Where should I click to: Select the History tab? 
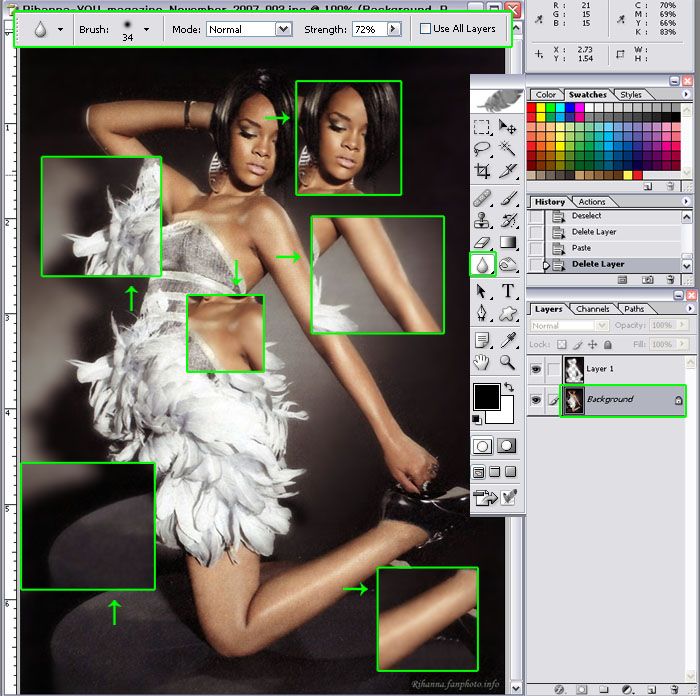click(x=550, y=202)
